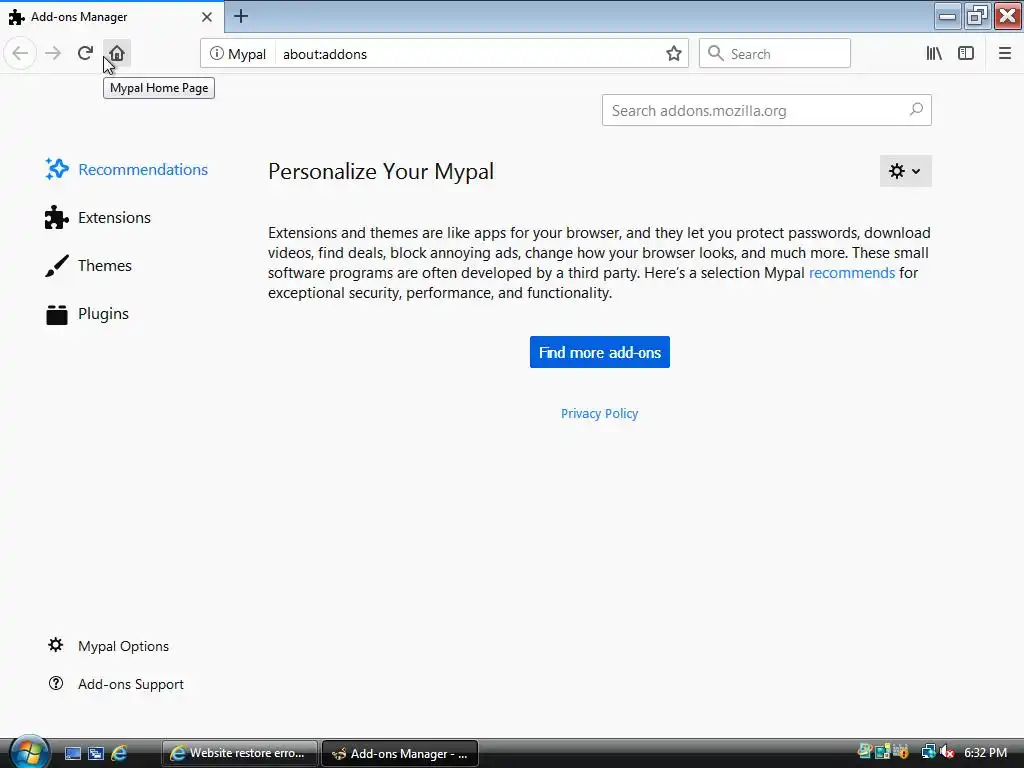The image size is (1024, 768).
Task: Open the Privacy Policy link
Action: pyautogui.click(x=600, y=414)
